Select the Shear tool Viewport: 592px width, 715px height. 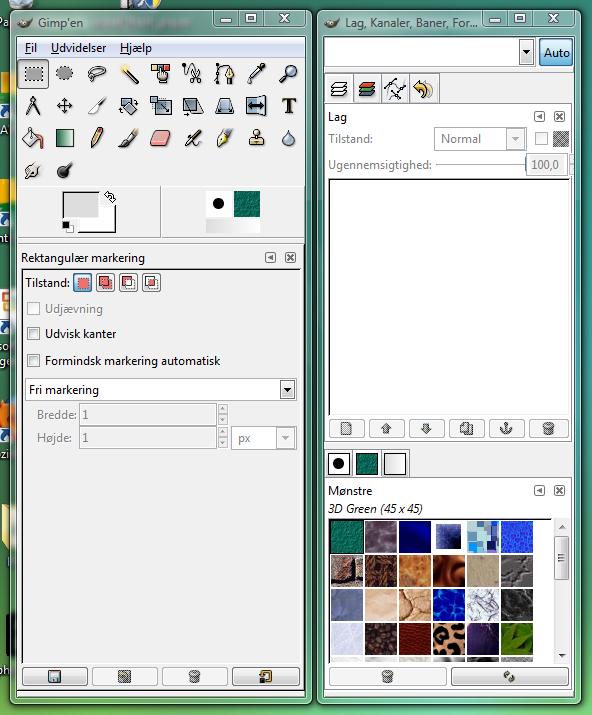192,106
